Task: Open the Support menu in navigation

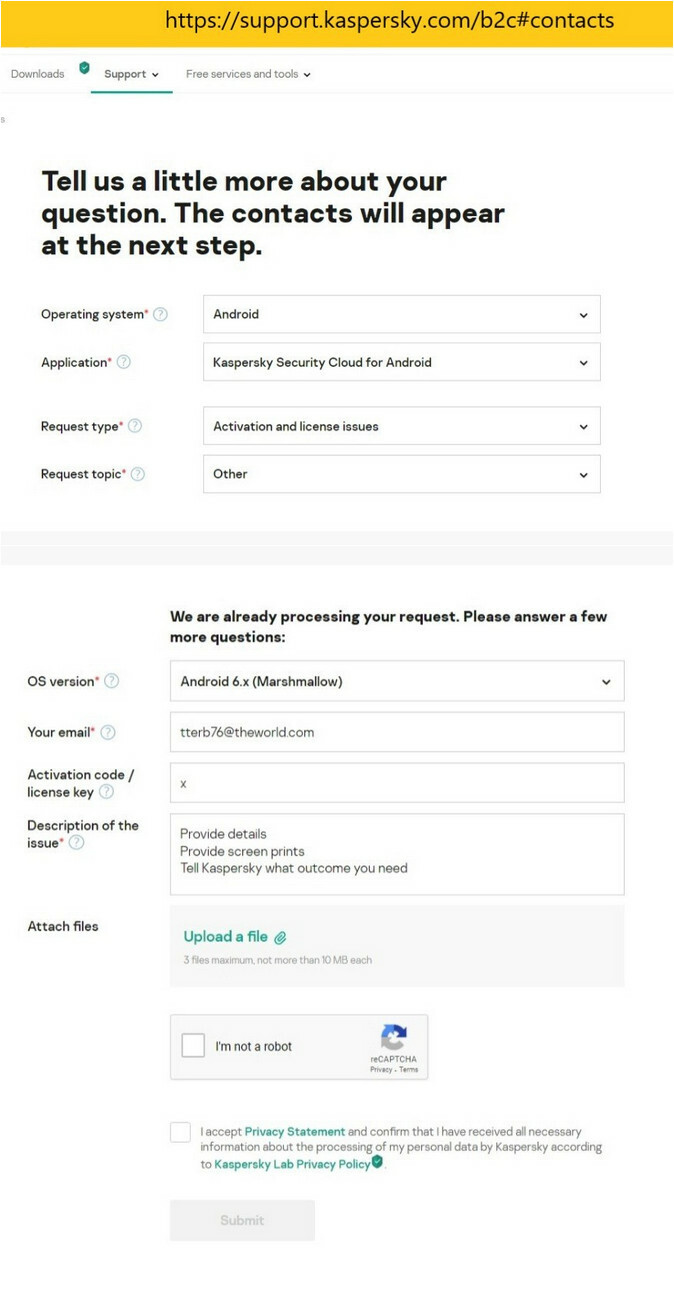Action: (x=131, y=74)
